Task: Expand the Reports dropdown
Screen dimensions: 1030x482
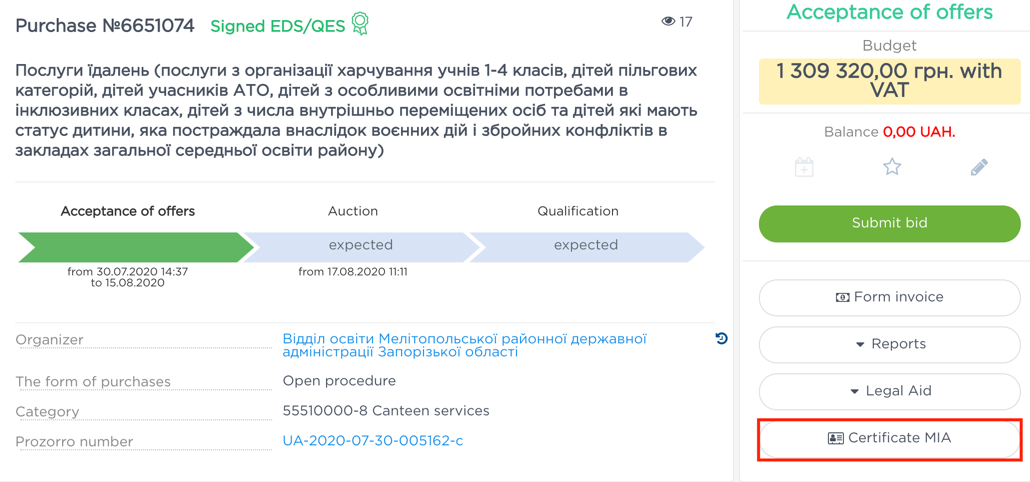Action: pyautogui.click(x=889, y=344)
